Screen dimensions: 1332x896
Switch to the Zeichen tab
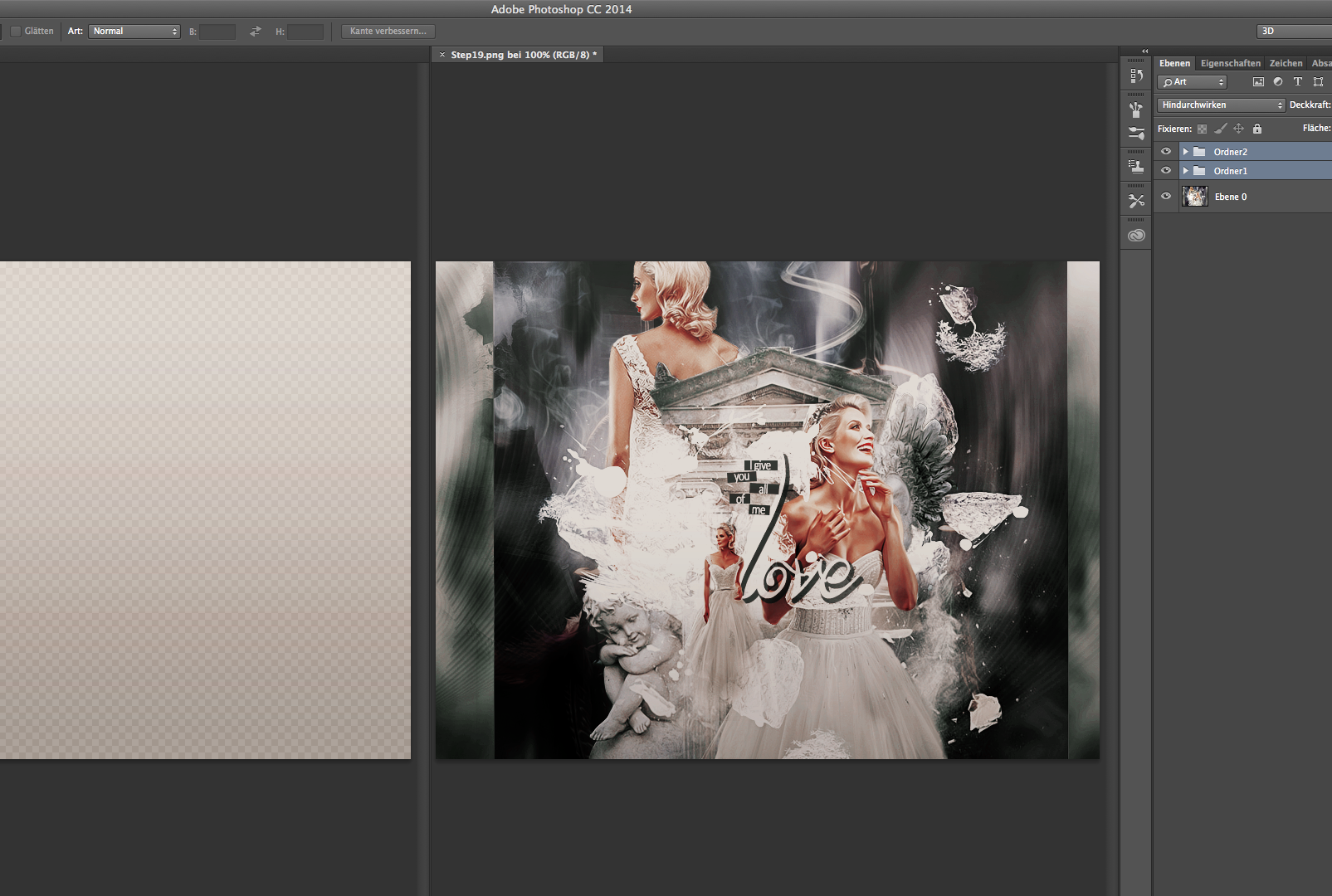(1286, 63)
